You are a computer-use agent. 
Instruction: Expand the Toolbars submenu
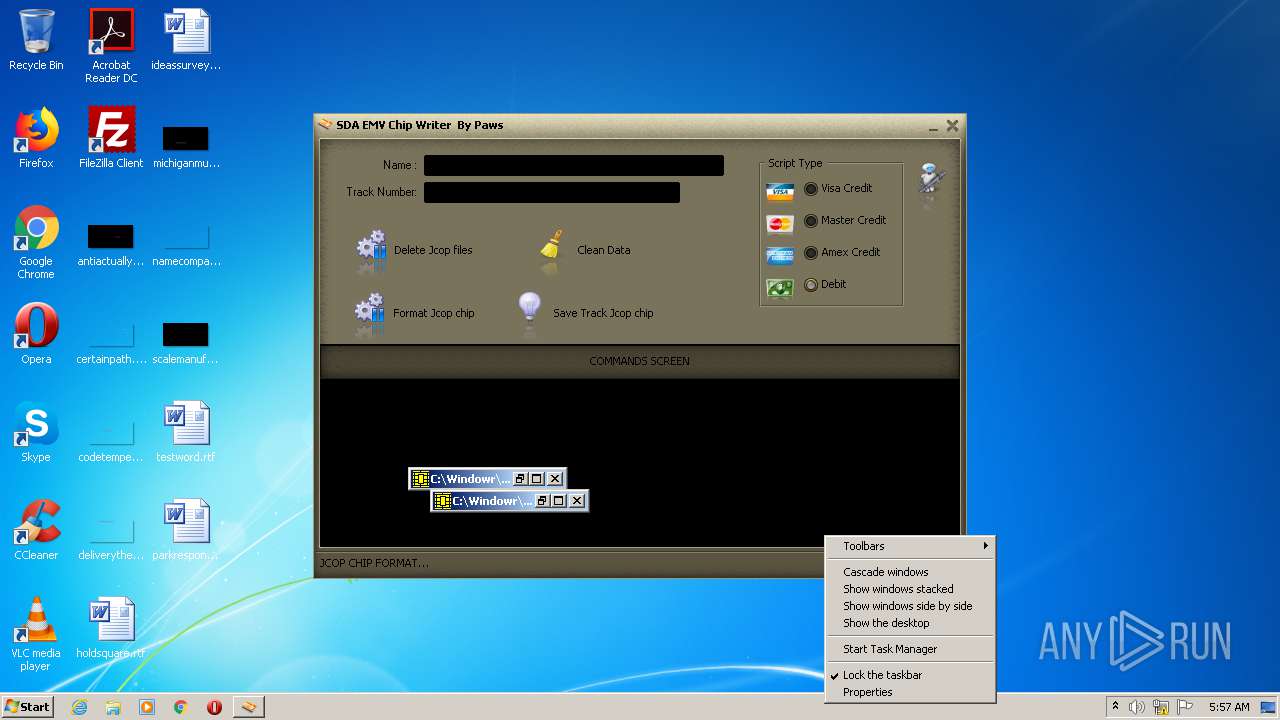pos(910,546)
